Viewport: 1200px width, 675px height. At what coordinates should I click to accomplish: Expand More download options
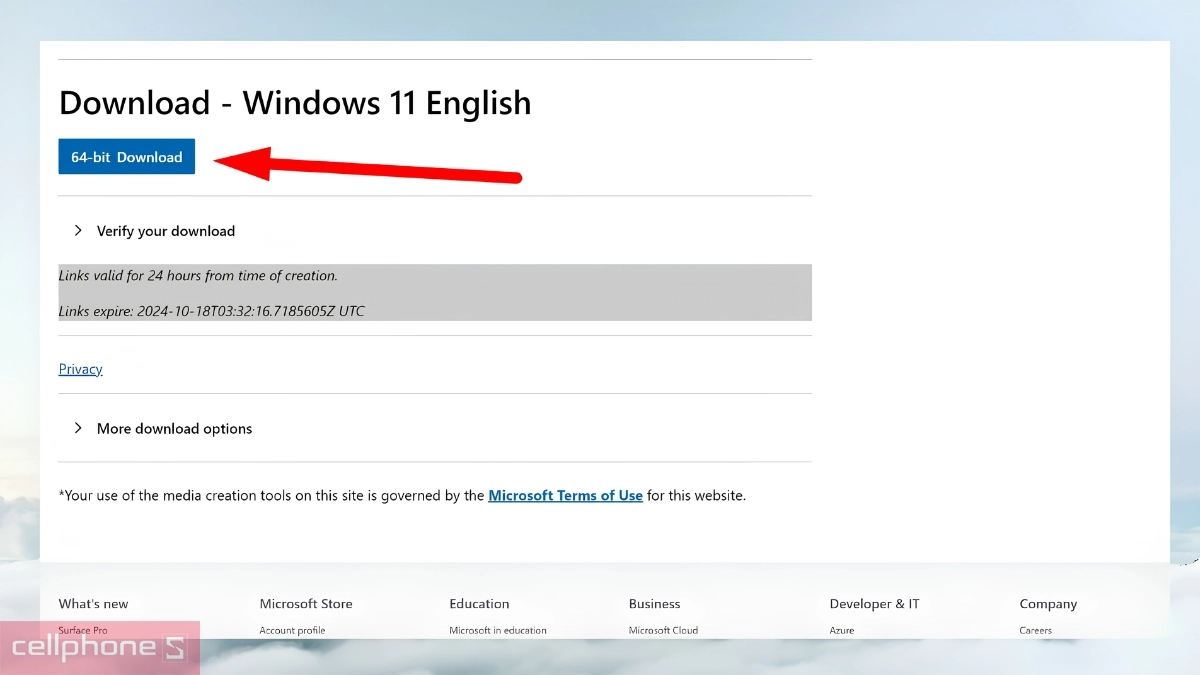[x=163, y=429]
